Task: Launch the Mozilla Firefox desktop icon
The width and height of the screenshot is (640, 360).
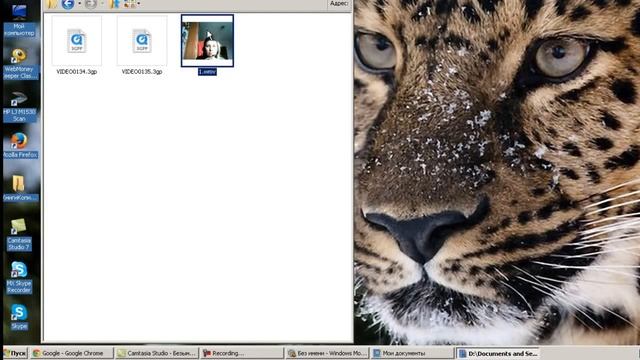Action: (x=19, y=145)
